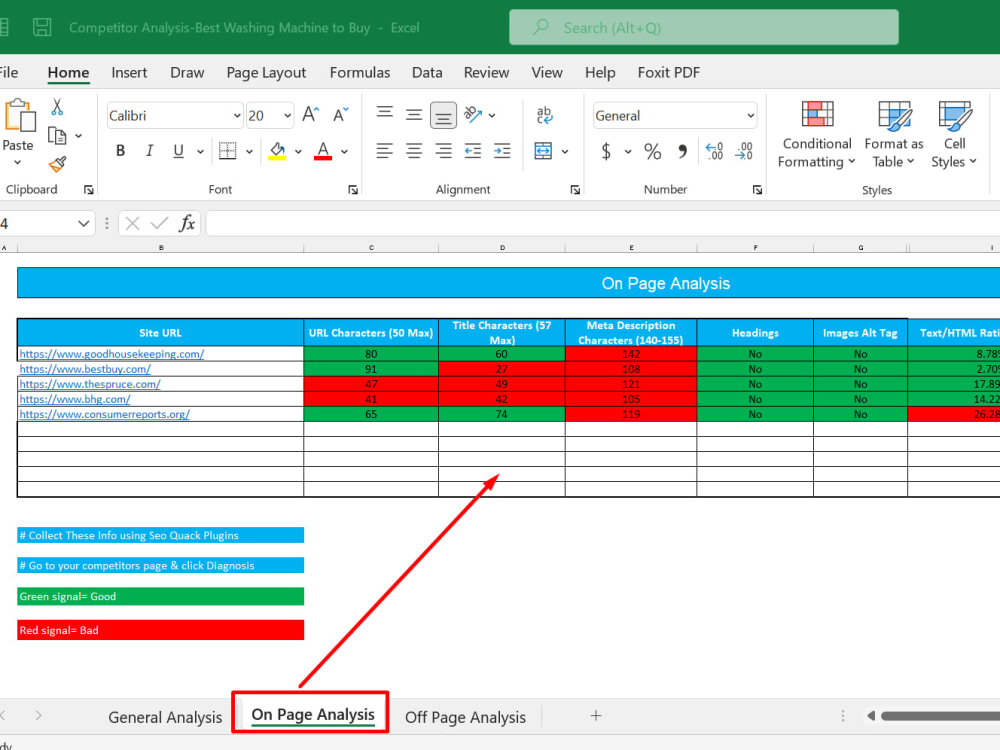The image size is (1000, 750).
Task: Click into the formula bar field
Action: (603, 223)
